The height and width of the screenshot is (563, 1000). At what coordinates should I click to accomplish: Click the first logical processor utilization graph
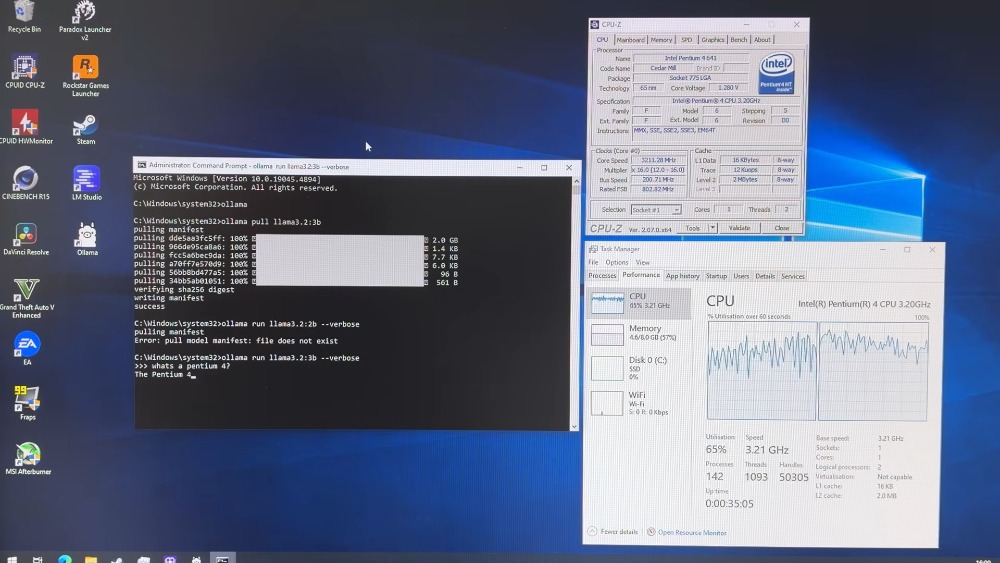762,371
